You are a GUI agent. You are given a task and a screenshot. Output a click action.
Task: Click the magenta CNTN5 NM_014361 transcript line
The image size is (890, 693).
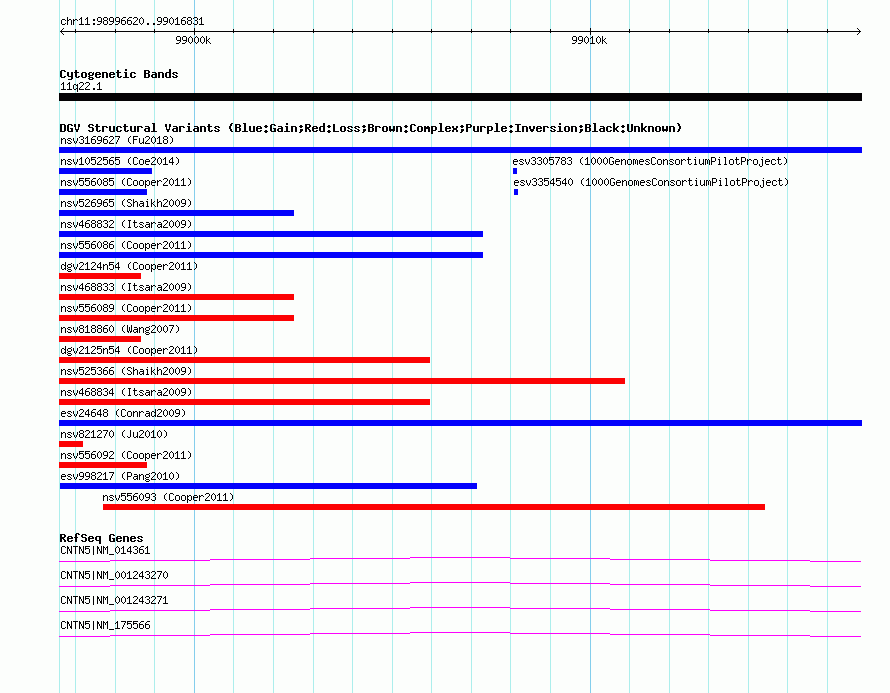pyautogui.click(x=460, y=560)
